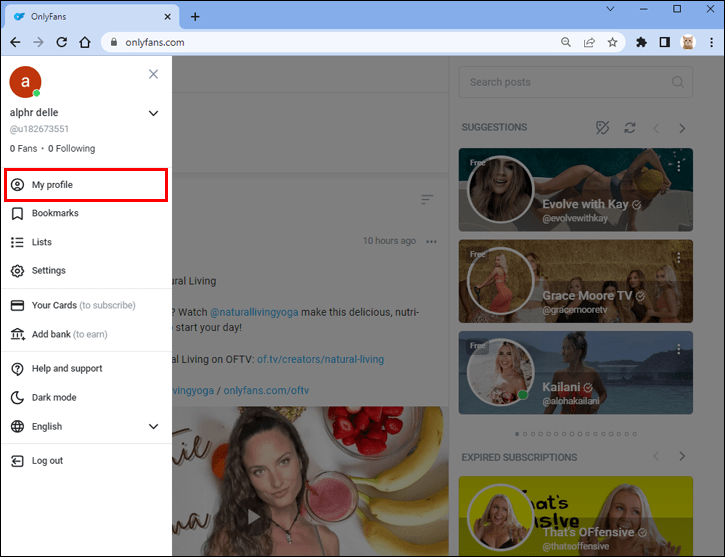Play the smoothie post video
This screenshot has height=557, width=725.
(x=254, y=516)
